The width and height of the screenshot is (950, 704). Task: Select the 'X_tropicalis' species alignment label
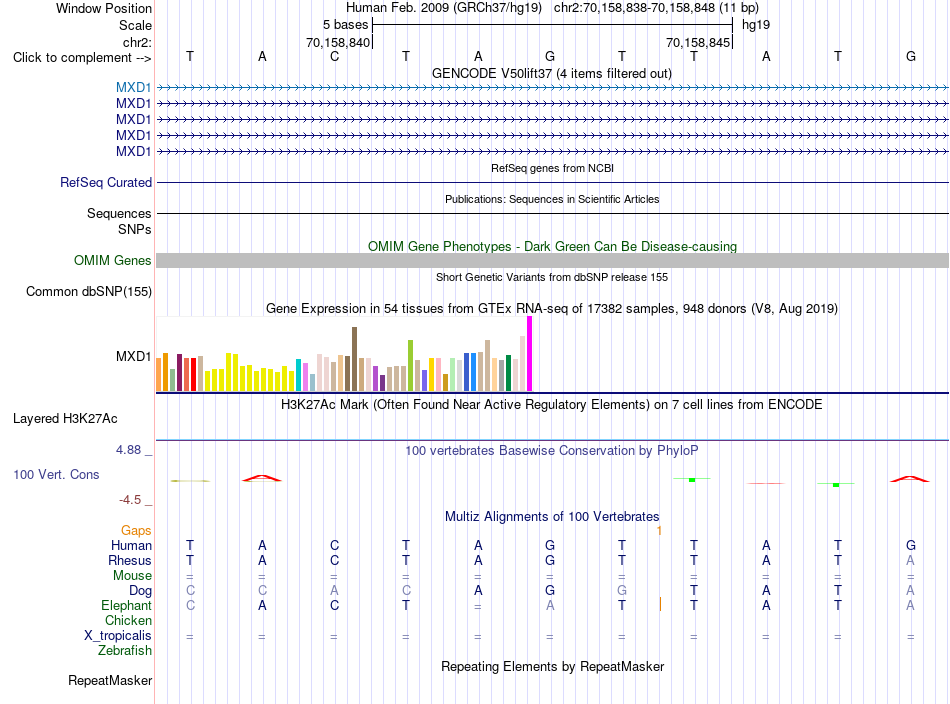point(118,636)
